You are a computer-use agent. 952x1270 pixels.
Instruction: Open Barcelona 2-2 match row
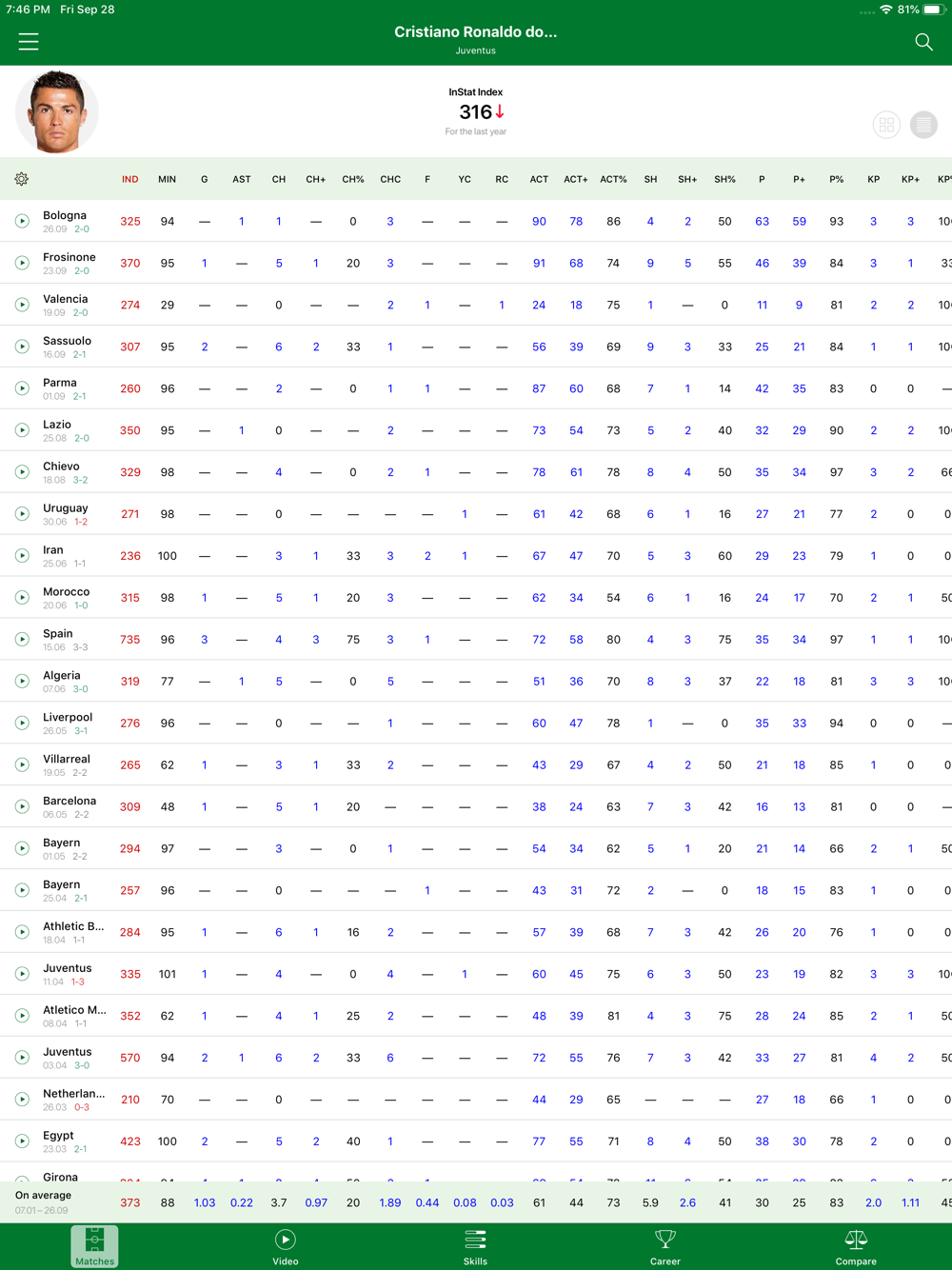point(476,807)
